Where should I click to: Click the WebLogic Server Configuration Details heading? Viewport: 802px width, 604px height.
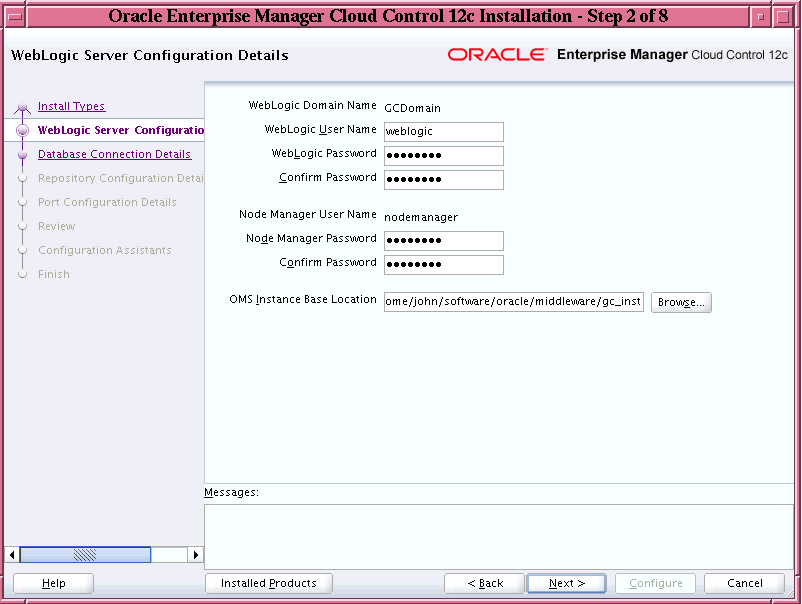(x=150, y=55)
